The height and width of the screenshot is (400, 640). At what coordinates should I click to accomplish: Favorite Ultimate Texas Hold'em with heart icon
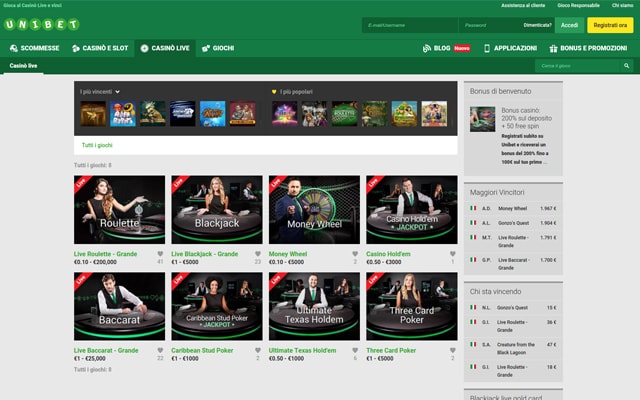[355, 350]
